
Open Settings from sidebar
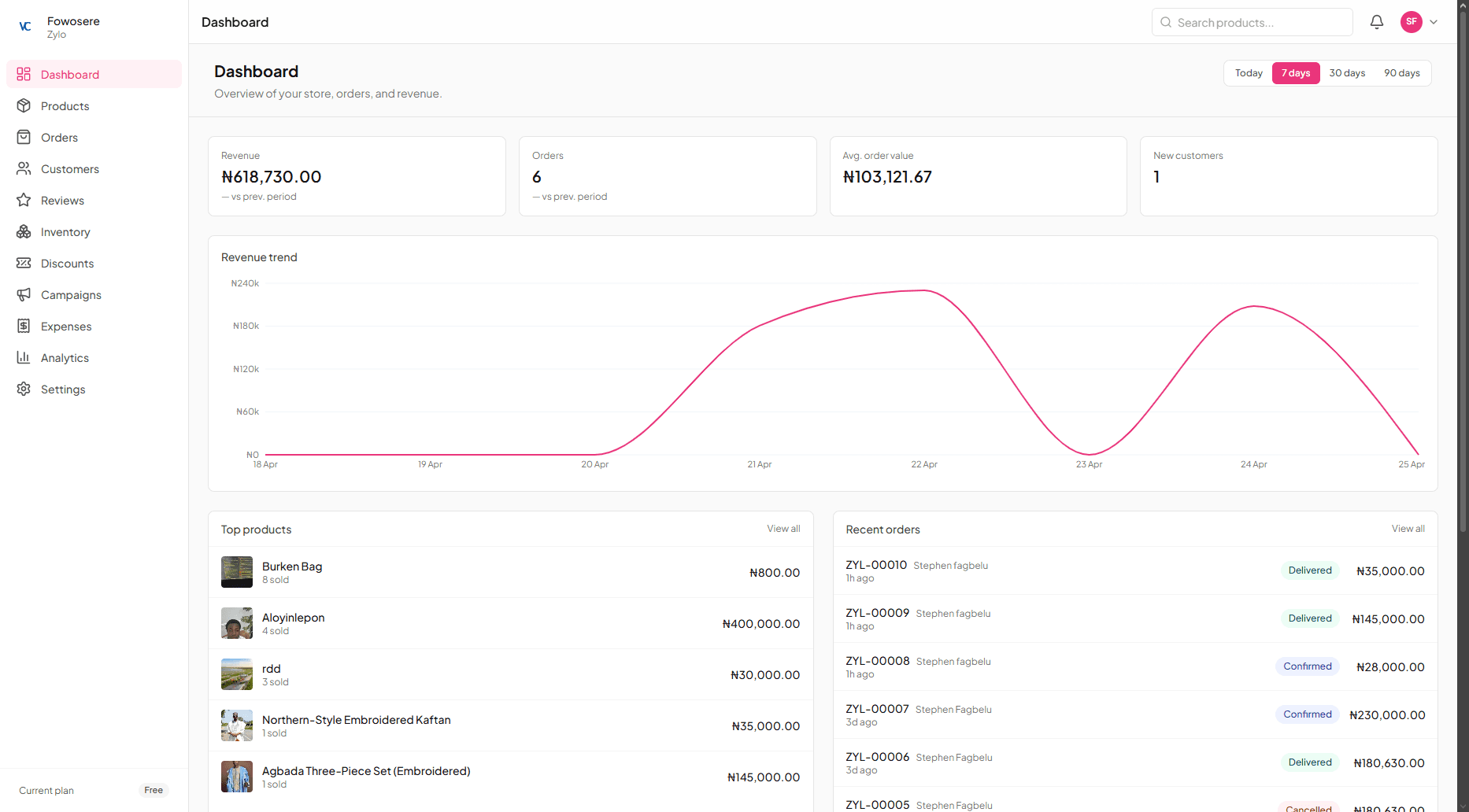(x=94, y=389)
